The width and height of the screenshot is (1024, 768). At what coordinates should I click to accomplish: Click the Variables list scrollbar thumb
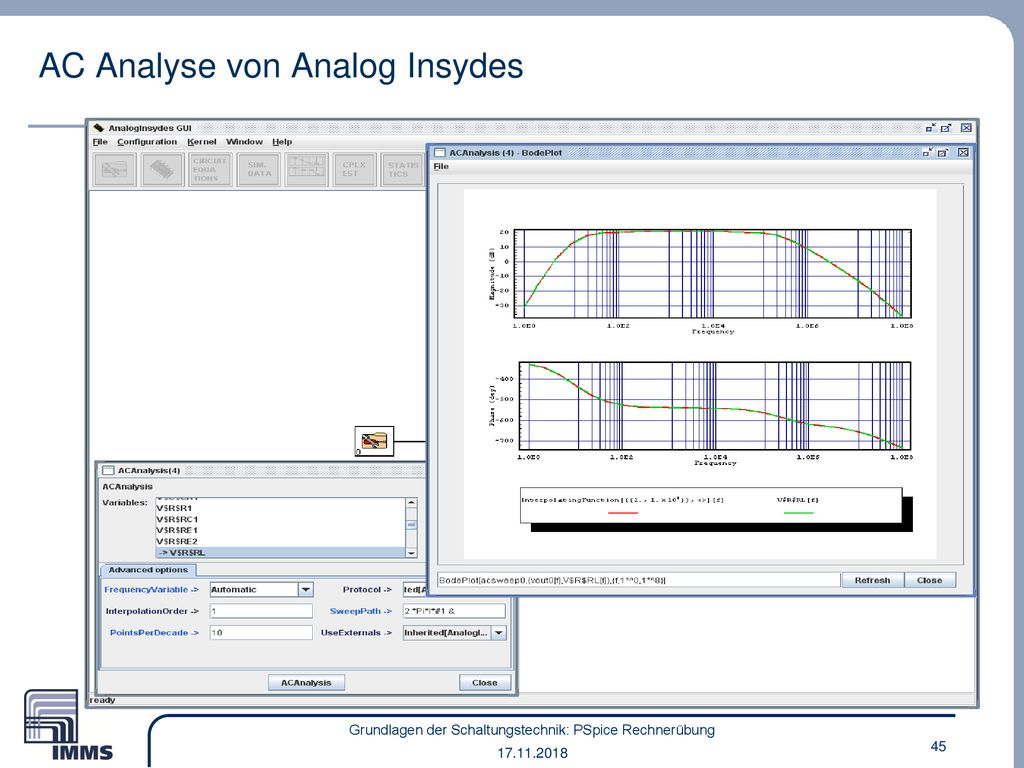(x=411, y=524)
